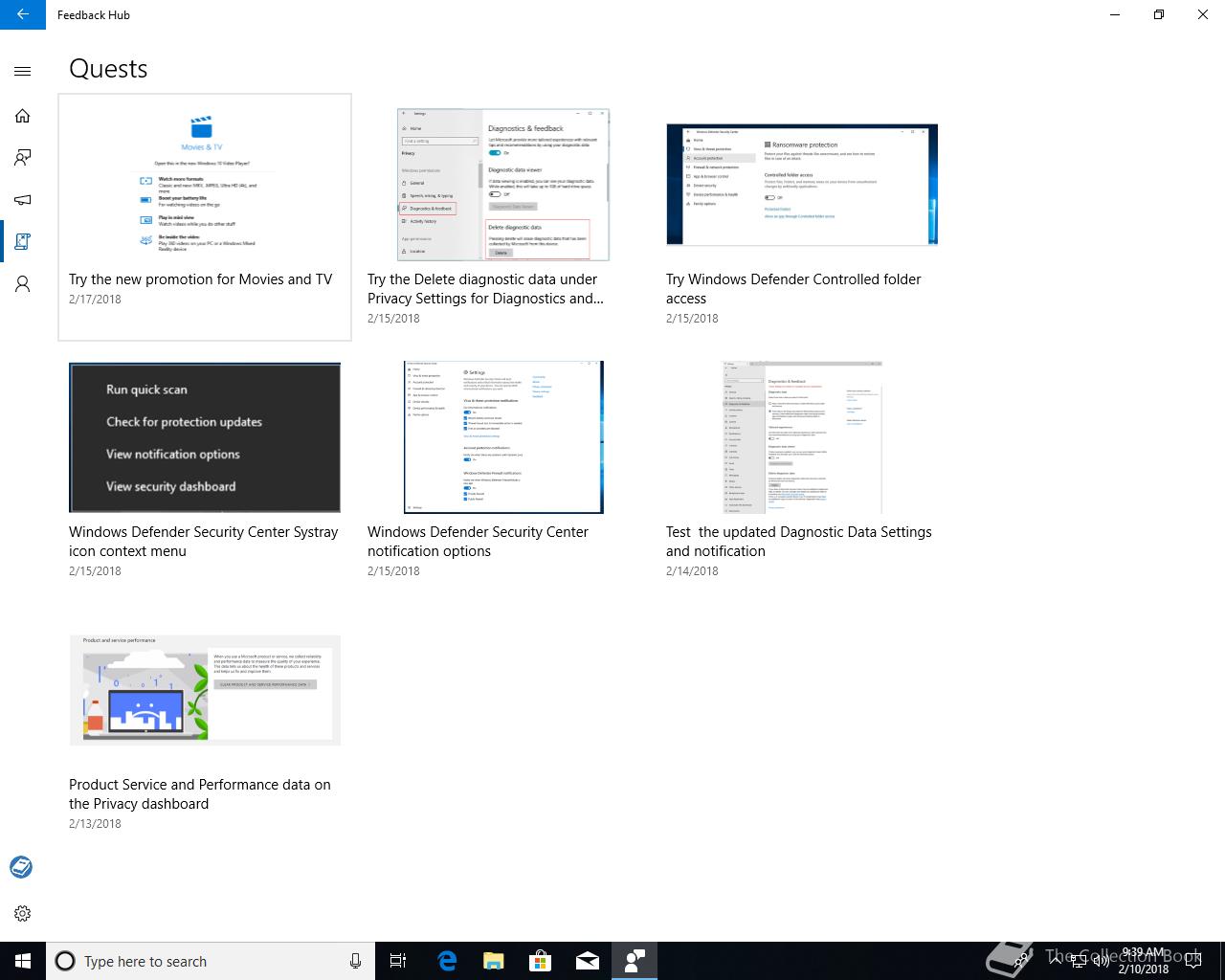Click the Quests page heading
This screenshot has width=1225, height=980.
108,69
